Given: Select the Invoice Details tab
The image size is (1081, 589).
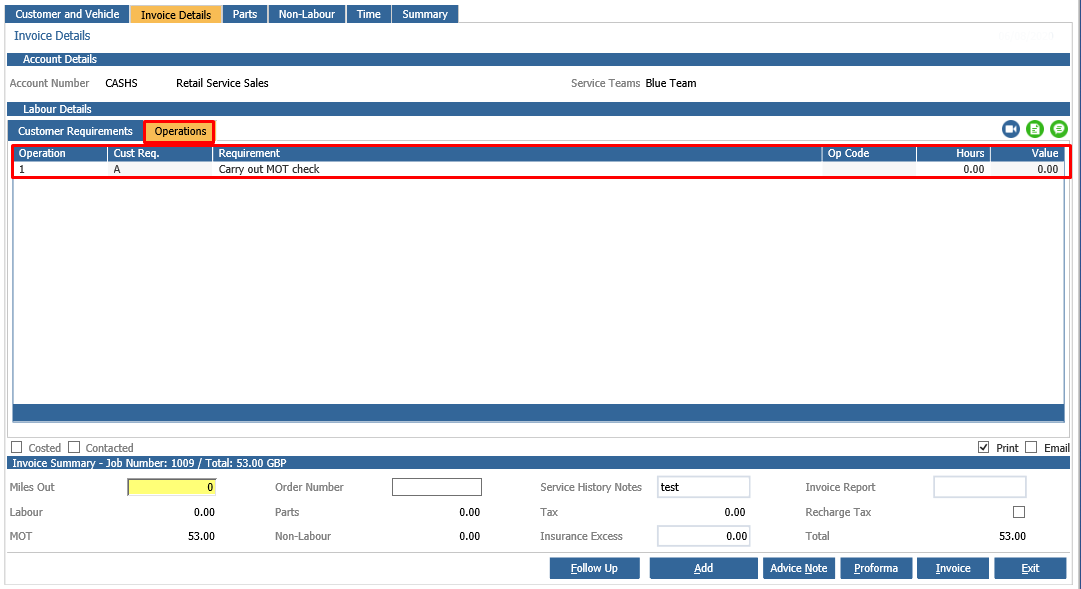Looking at the screenshot, I should (x=176, y=14).
